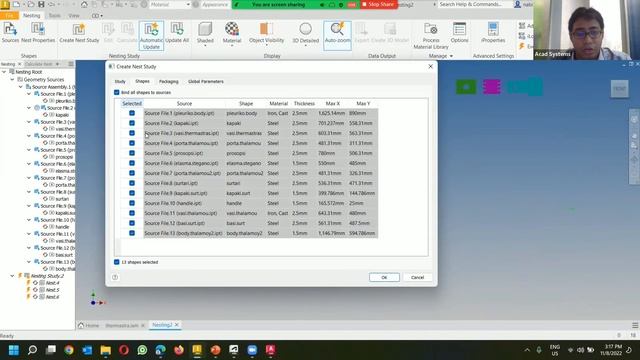The height and width of the screenshot is (360, 640).
Task: Toggle 13 shapes selected checkbox
Action: click(117, 262)
